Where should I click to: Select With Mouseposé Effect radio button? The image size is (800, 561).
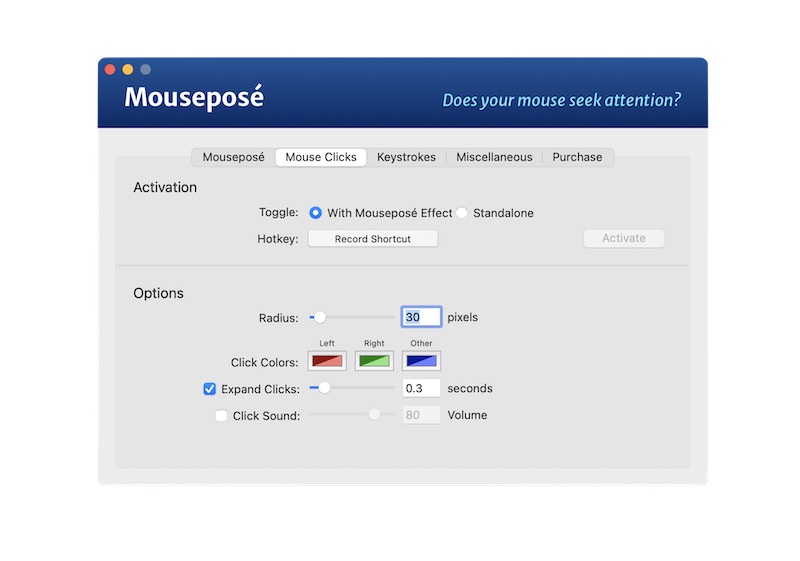click(x=315, y=213)
